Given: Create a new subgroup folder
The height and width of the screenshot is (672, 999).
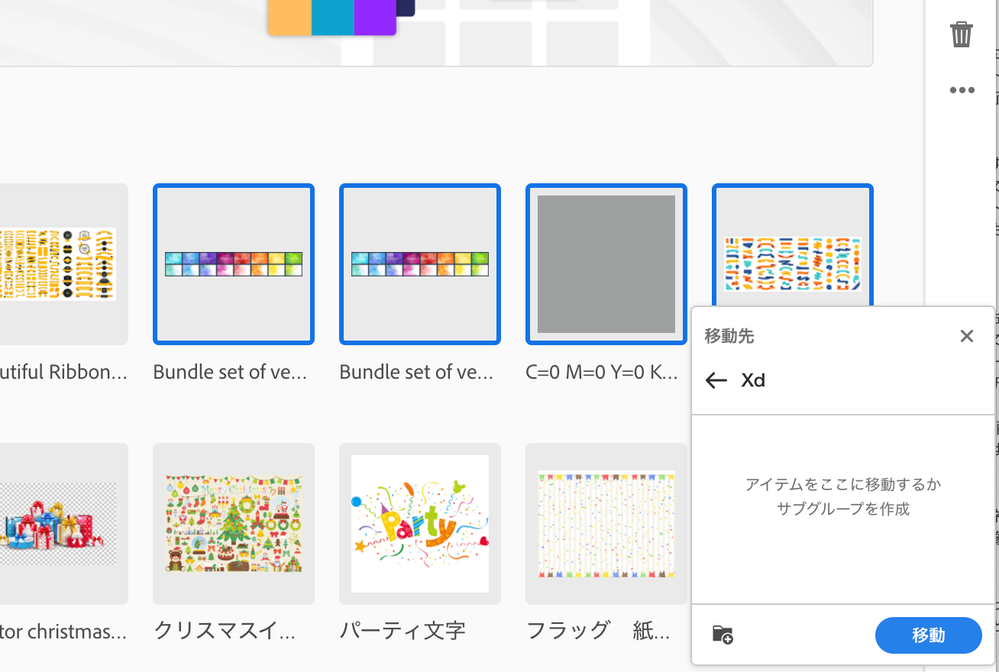Looking at the screenshot, I should click(722, 634).
